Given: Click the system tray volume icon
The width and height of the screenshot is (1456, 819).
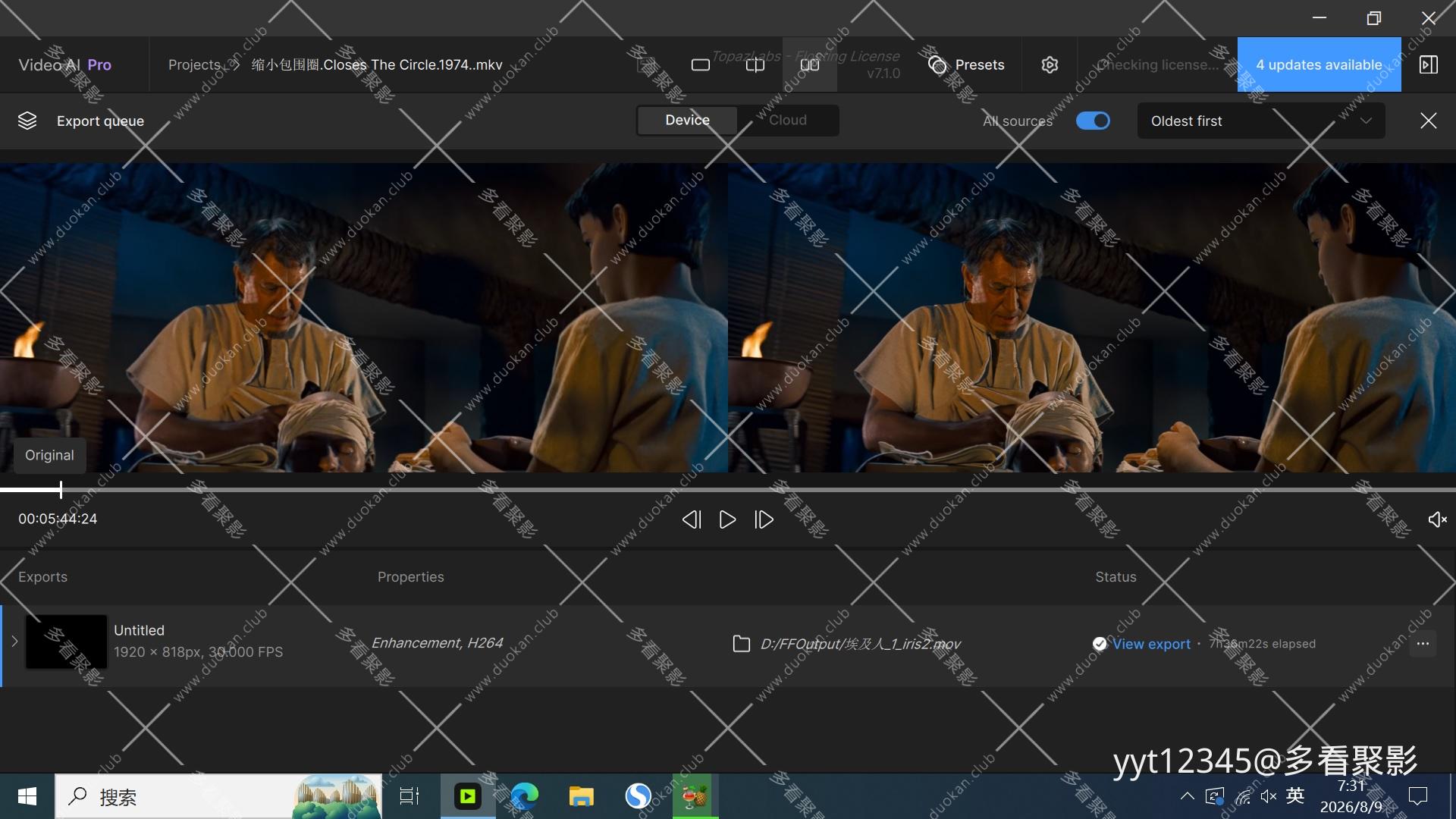Looking at the screenshot, I should pyautogui.click(x=1269, y=796).
